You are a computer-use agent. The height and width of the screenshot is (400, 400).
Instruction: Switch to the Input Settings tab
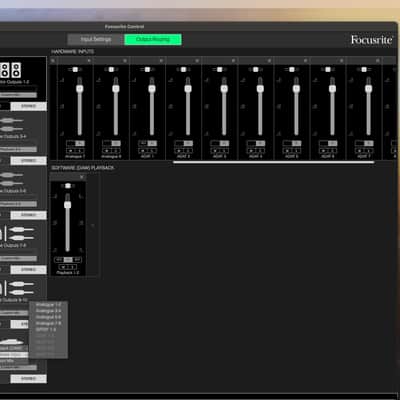(x=95, y=39)
